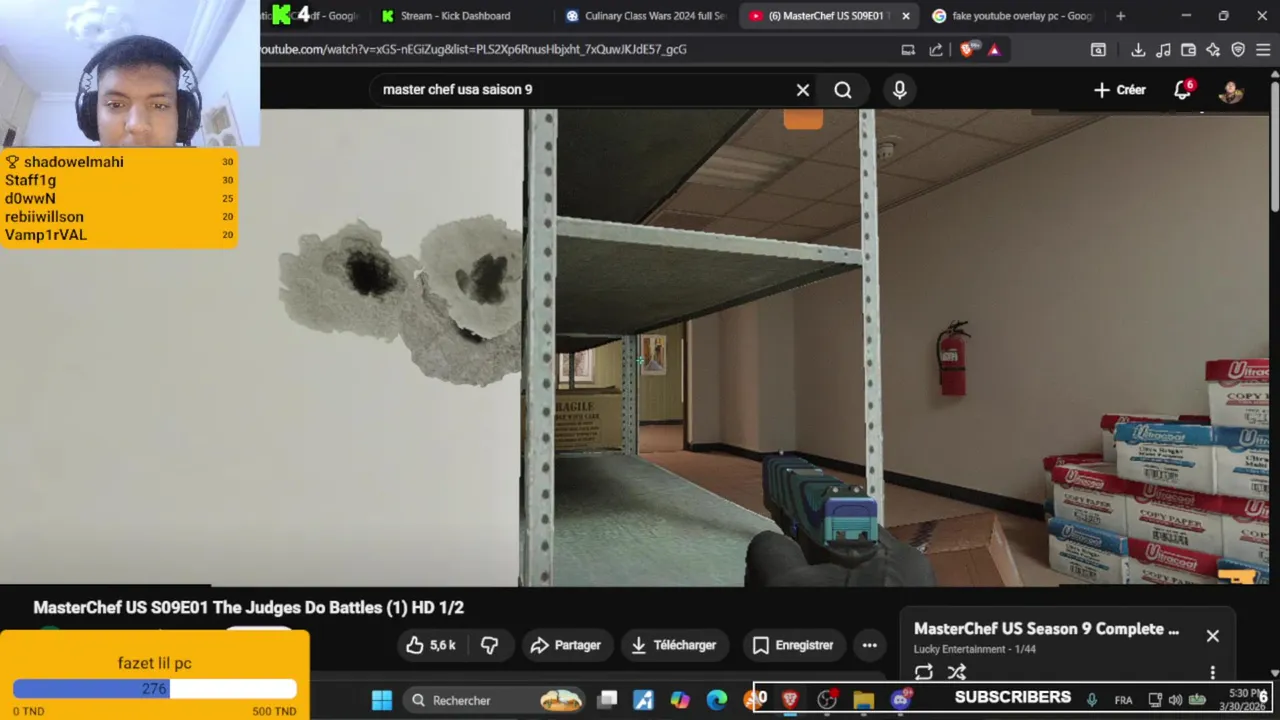Open the browser hamburger main menu
The height and width of the screenshot is (720, 1280).
[1263, 50]
